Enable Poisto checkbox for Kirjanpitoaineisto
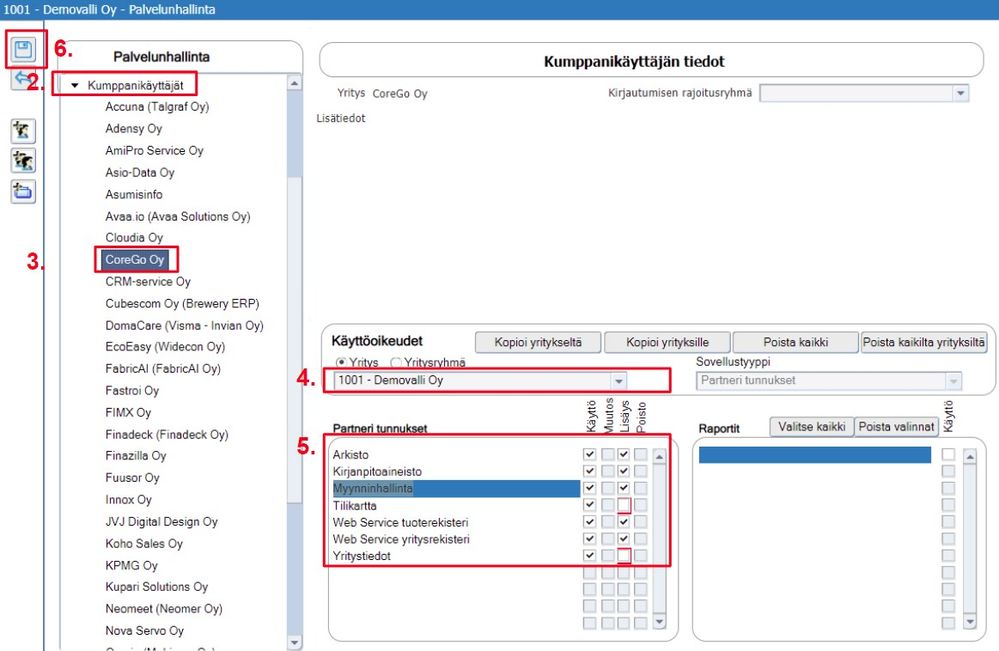The height and width of the screenshot is (651, 999). (640, 471)
